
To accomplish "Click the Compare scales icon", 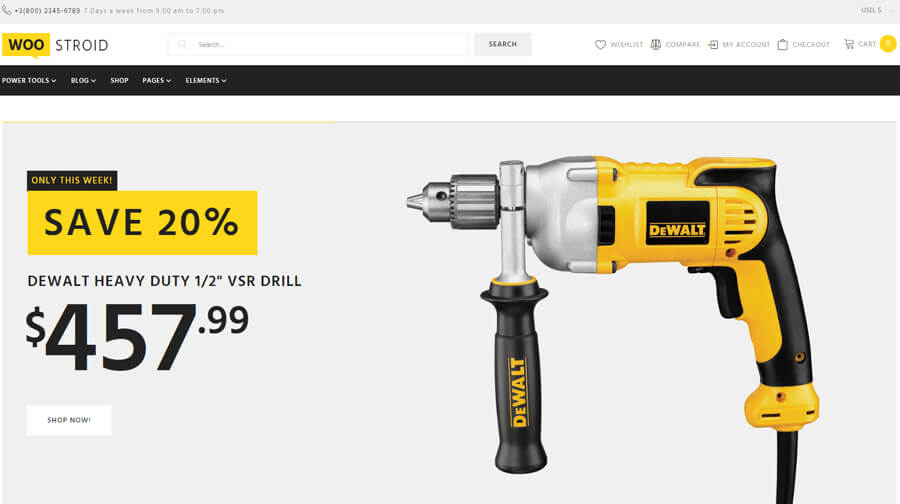I will [x=655, y=44].
